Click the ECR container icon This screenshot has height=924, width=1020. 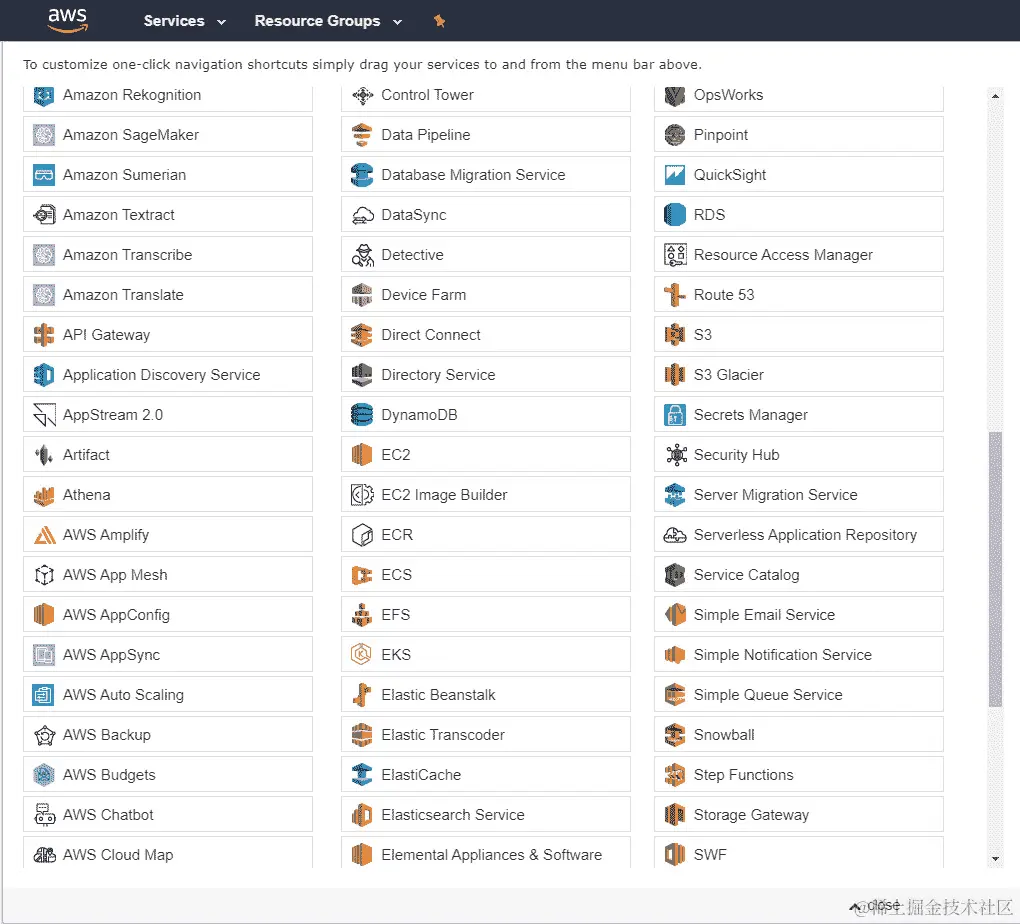[x=362, y=535]
